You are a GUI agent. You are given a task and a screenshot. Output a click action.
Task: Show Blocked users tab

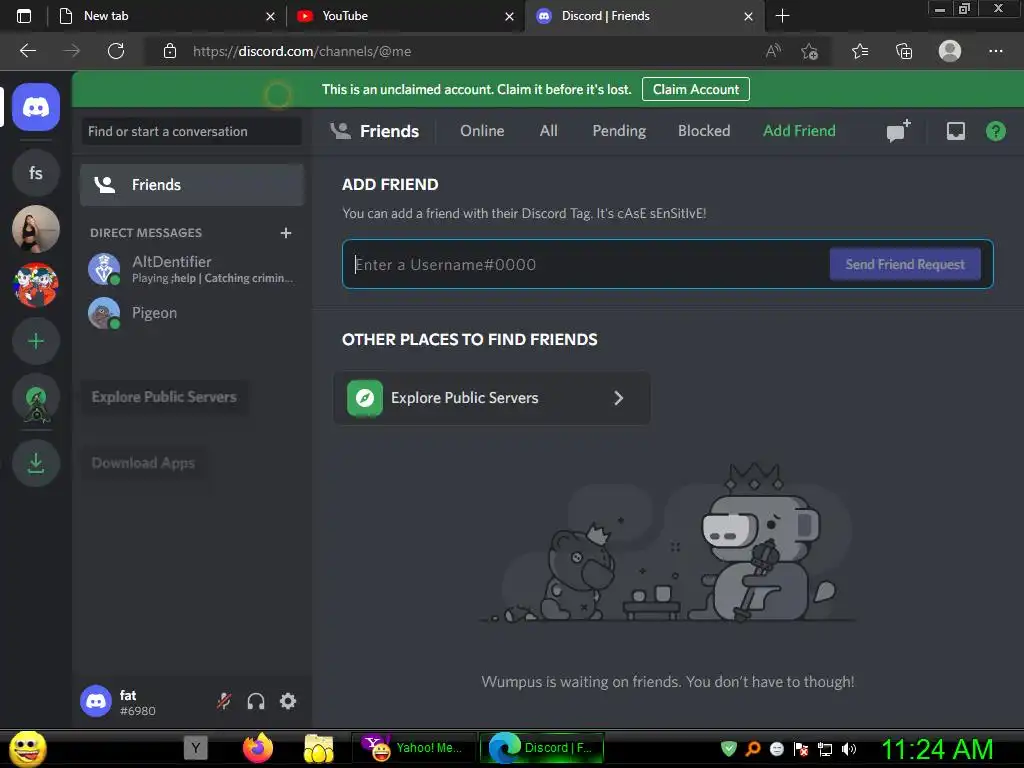point(704,131)
